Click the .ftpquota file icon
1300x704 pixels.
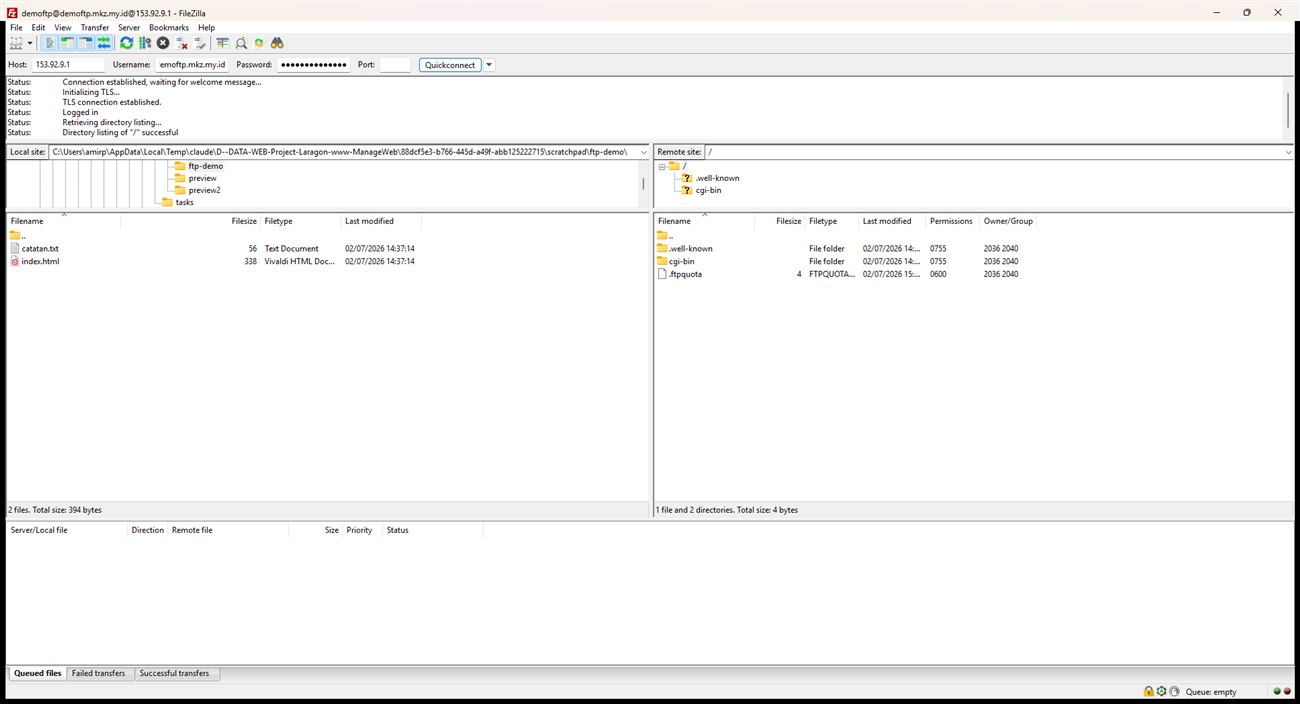click(662, 274)
